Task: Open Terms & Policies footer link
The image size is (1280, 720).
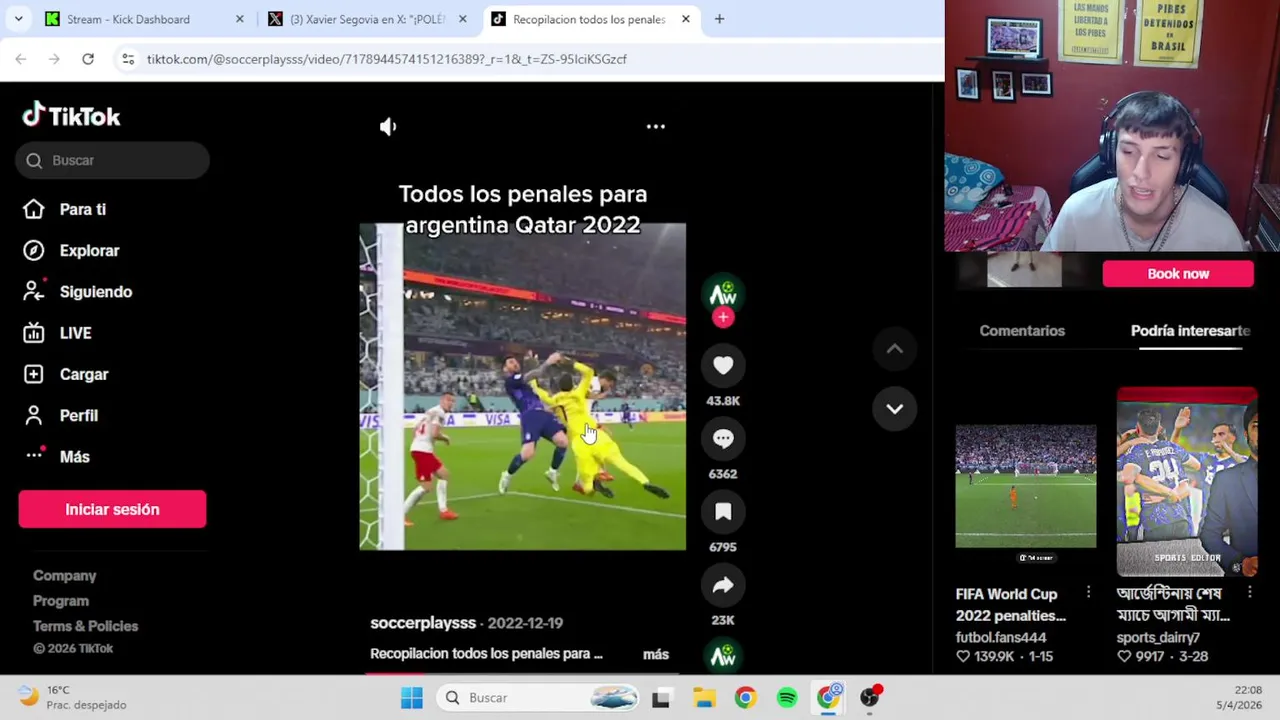Action: point(85,626)
